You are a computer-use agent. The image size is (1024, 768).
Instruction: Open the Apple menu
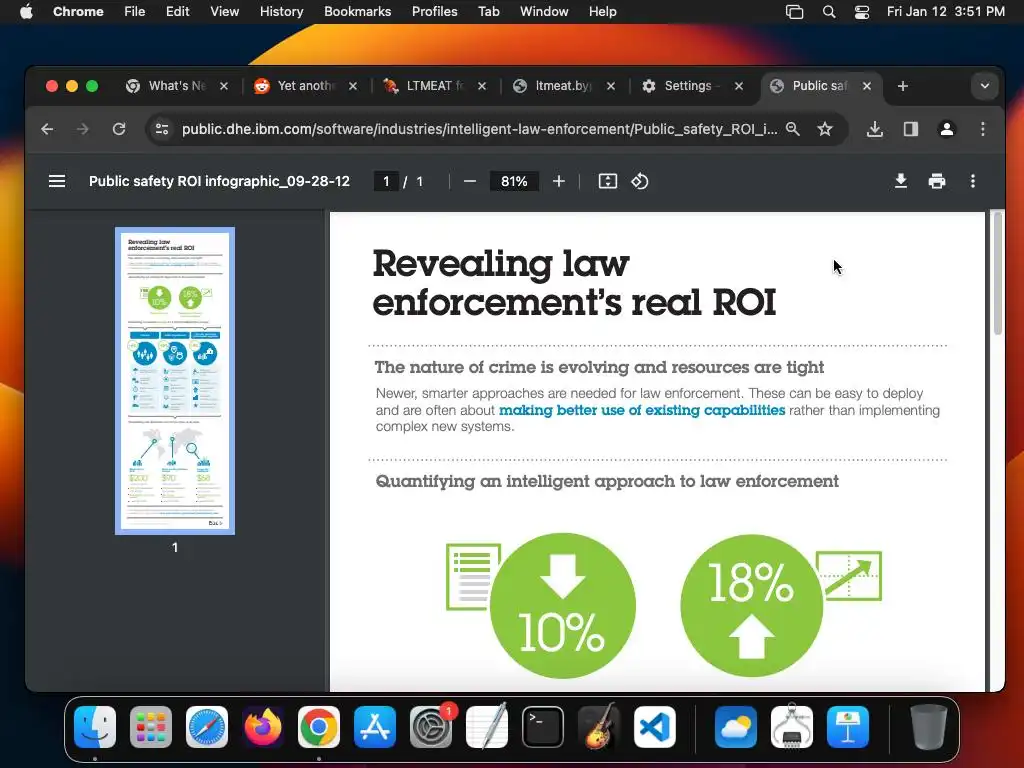pos(26,11)
